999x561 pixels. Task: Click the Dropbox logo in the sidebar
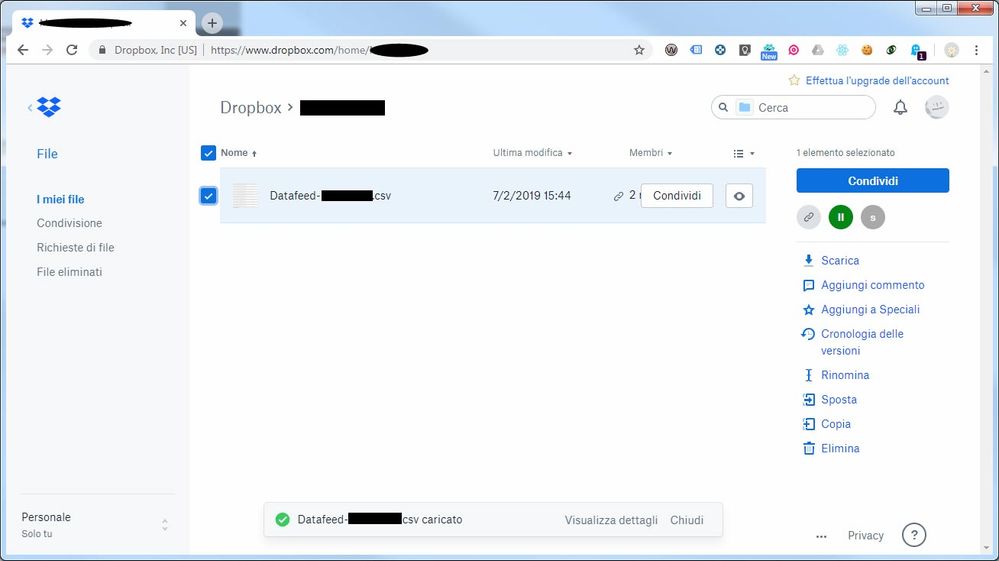pyautogui.click(x=48, y=107)
